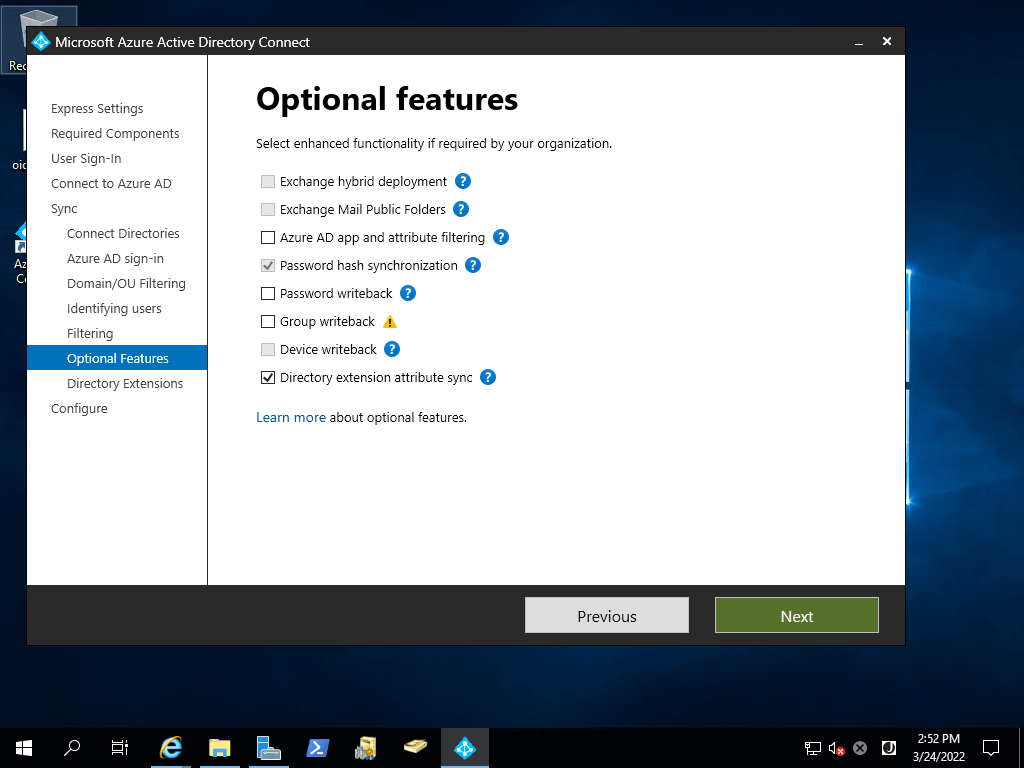Click the Group writeback warning icon
1024x768 pixels.
tap(390, 322)
